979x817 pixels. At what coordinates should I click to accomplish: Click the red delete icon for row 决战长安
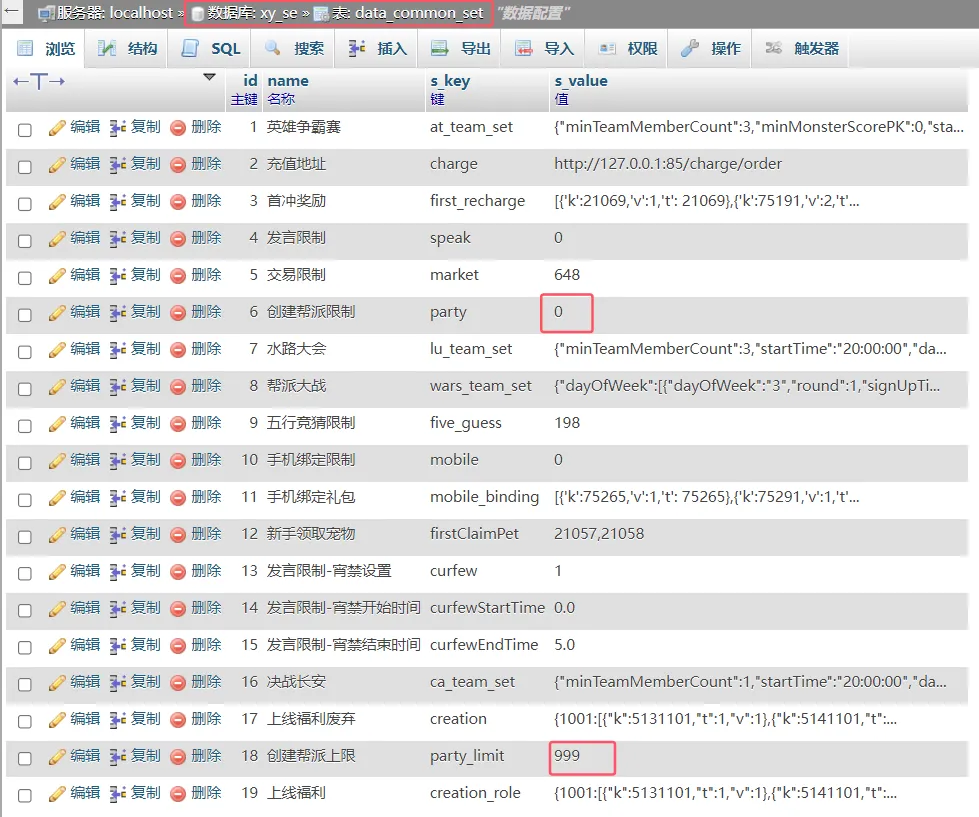coord(178,682)
